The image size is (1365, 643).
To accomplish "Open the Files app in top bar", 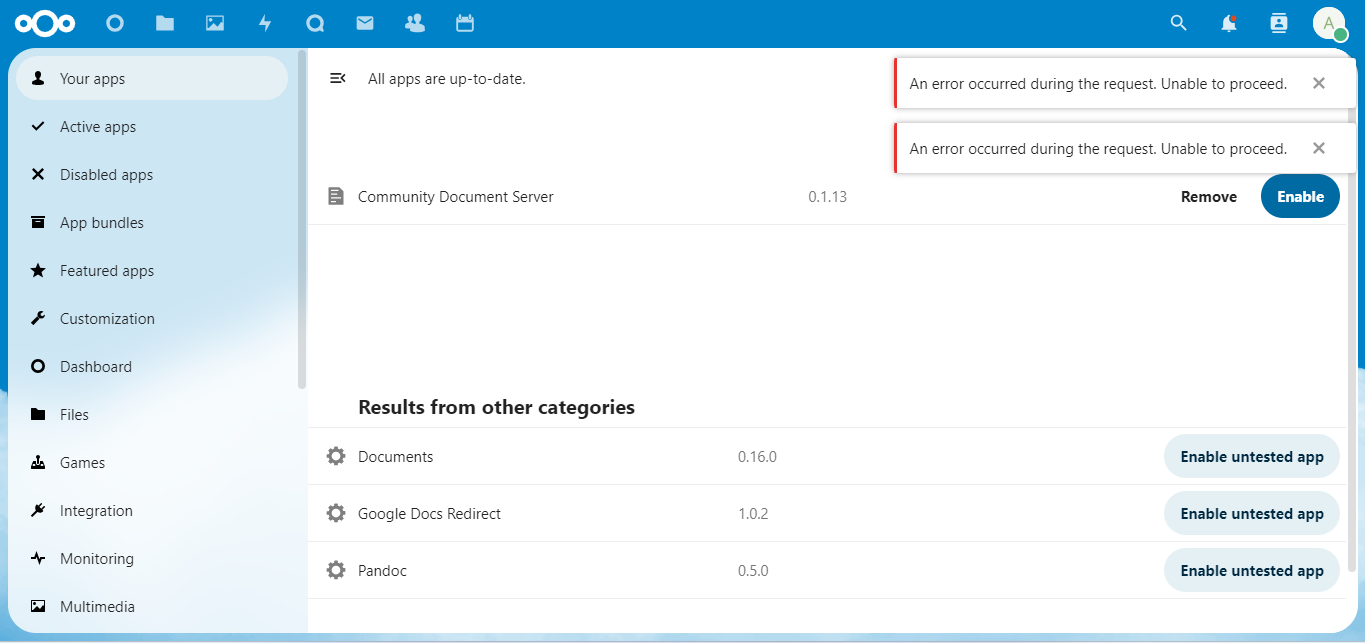I will 165,23.
